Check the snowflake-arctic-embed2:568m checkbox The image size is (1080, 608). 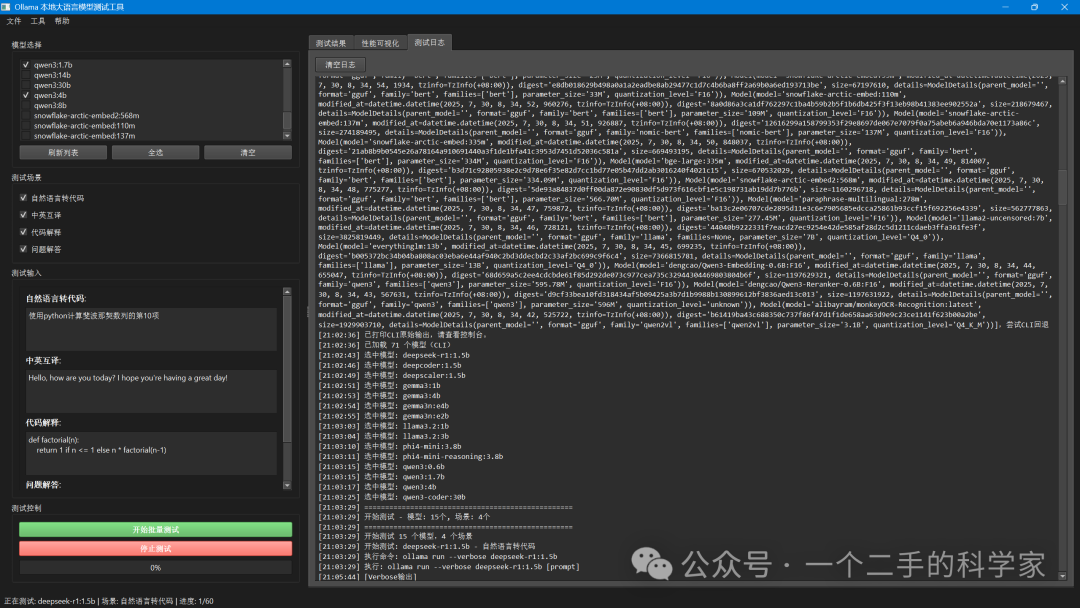(26, 116)
